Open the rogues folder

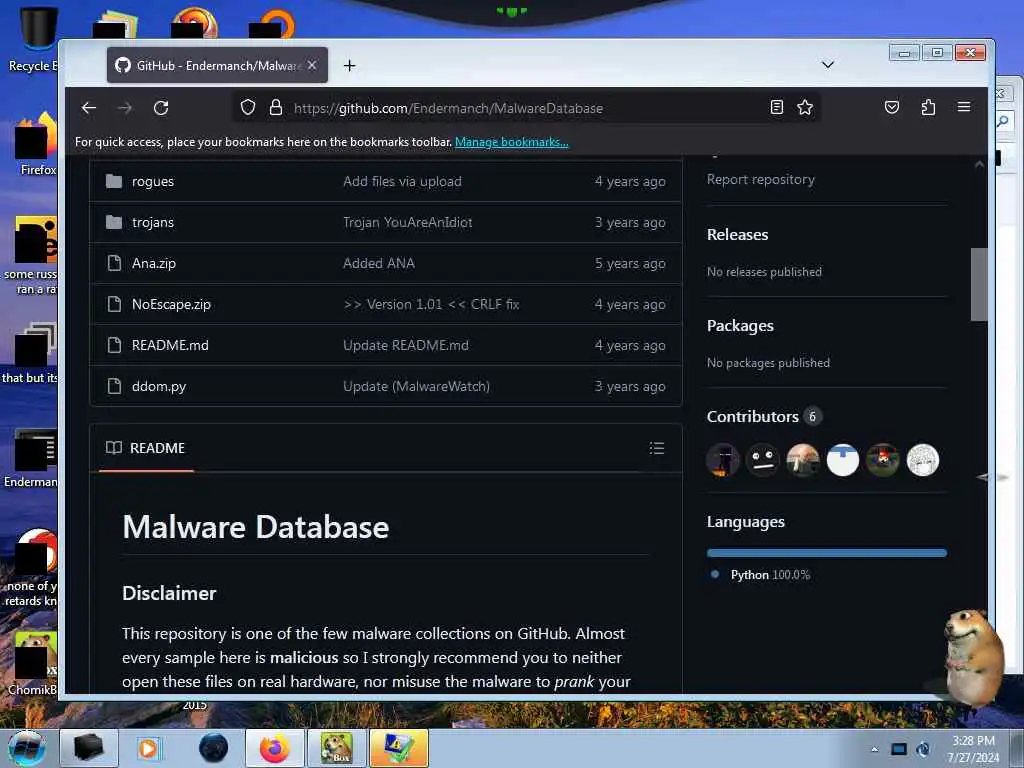point(153,182)
